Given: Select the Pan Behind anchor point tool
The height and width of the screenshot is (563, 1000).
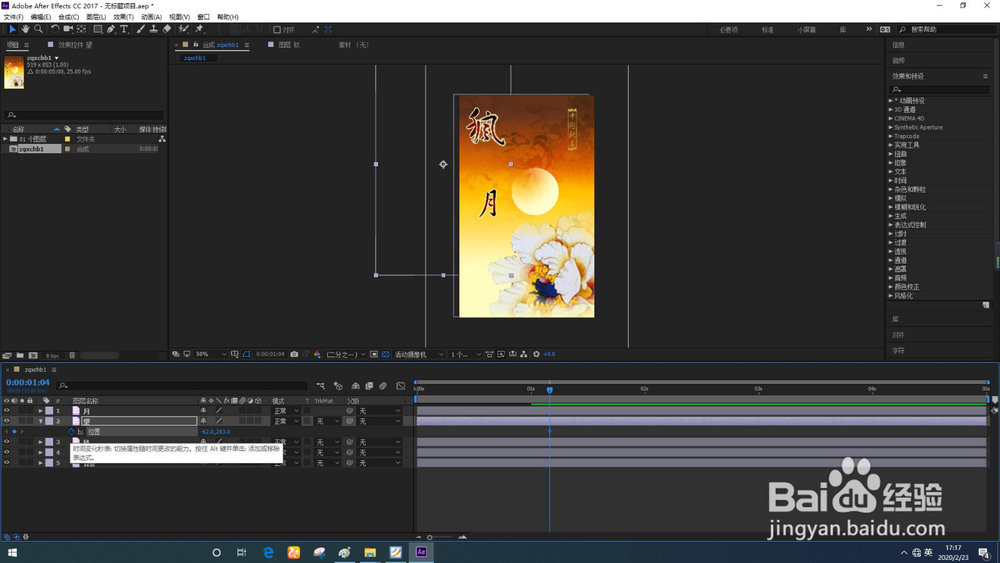Looking at the screenshot, I should pyautogui.click(x=82, y=29).
